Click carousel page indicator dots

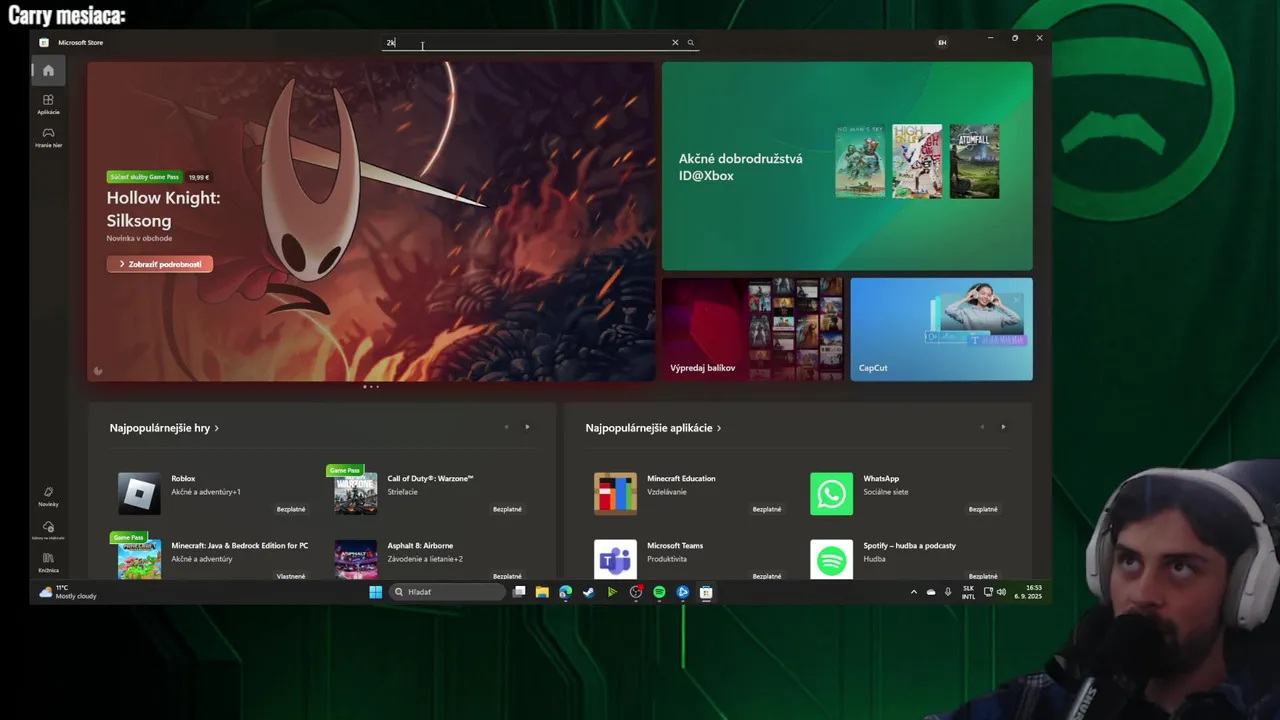(x=371, y=386)
